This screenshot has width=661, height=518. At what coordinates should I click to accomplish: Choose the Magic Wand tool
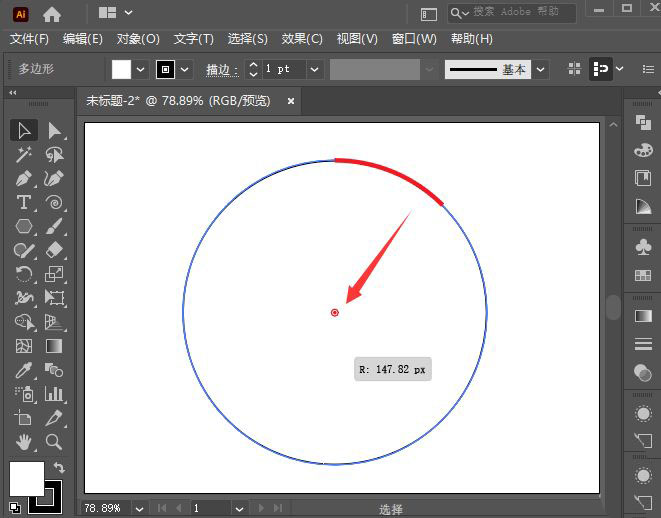click(x=24, y=155)
